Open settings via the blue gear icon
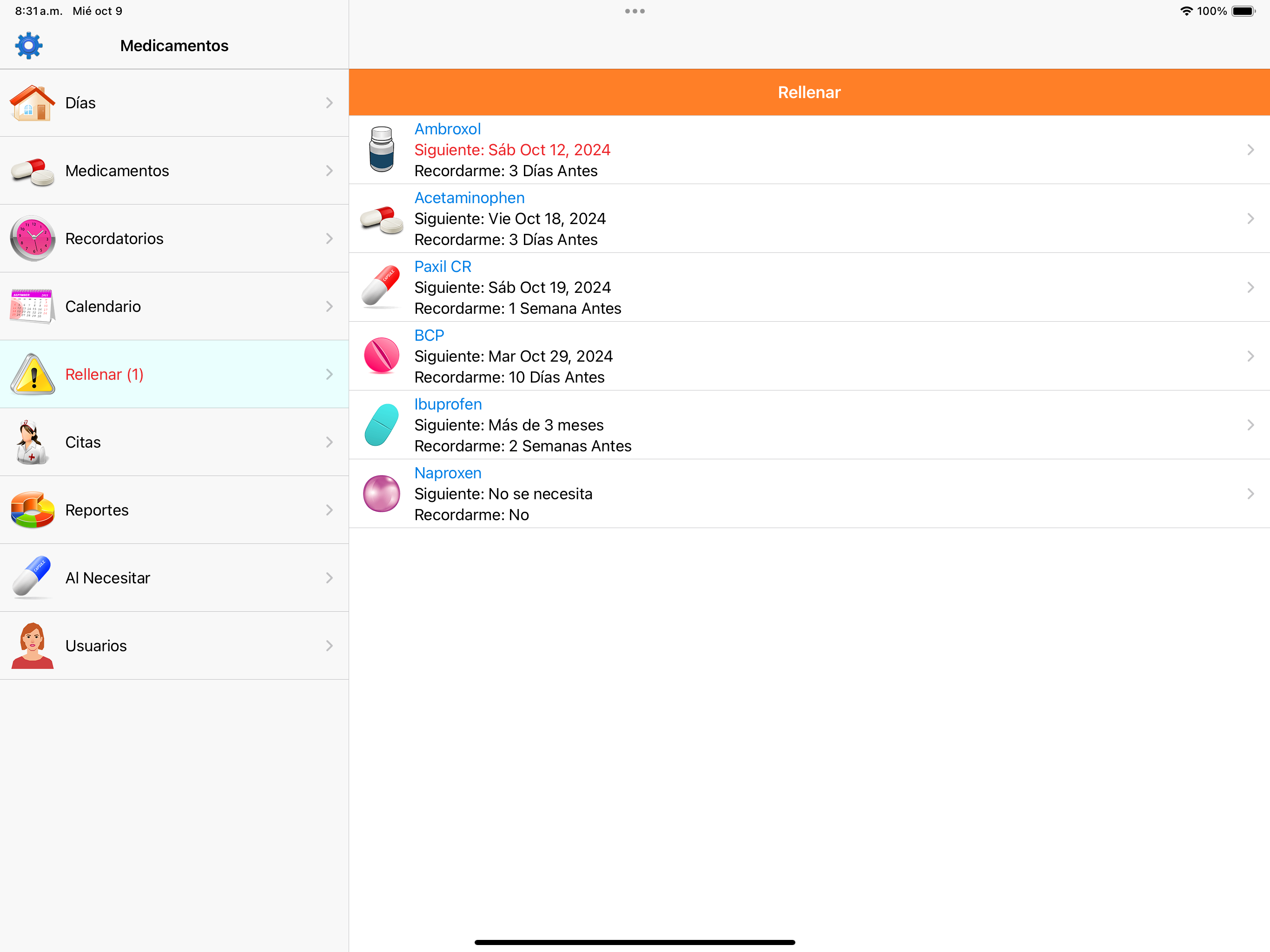Image resolution: width=1270 pixels, height=952 pixels. pos(29,46)
